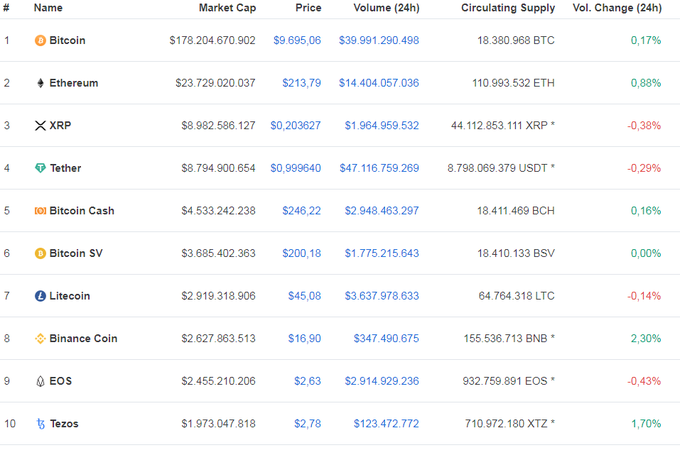Screen dimensions: 680x455
Task: Select Ethereum market cap $23.729.020.037
Action: [x=216, y=83]
